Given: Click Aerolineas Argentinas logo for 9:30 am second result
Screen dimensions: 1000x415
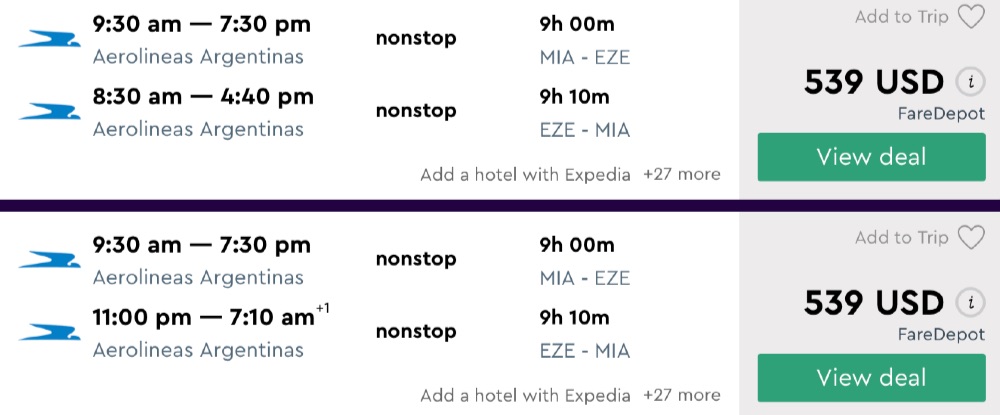Looking at the screenshot, I should click(49, 260).
